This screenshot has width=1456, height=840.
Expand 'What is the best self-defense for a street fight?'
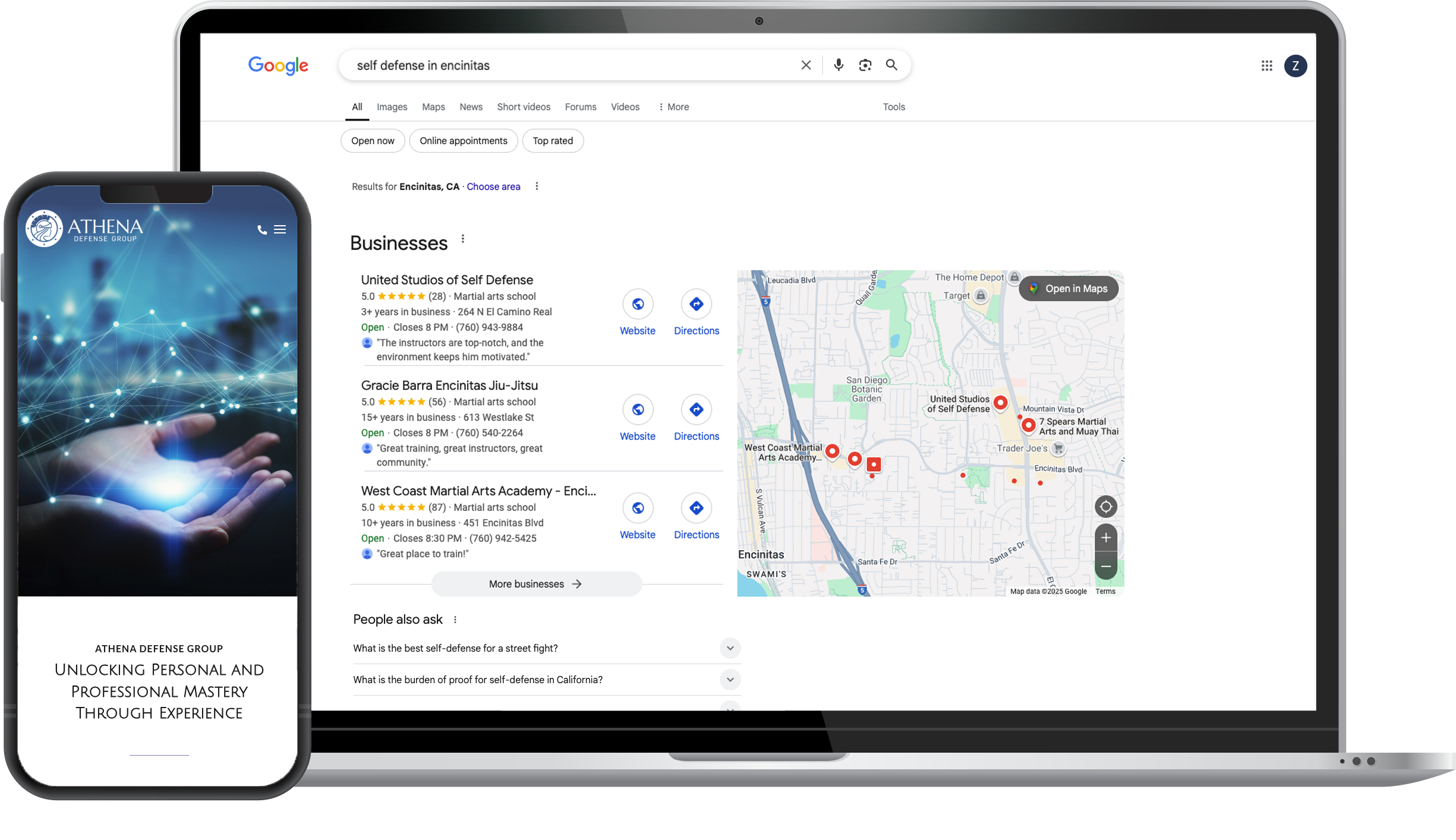(x=730, y=648)
